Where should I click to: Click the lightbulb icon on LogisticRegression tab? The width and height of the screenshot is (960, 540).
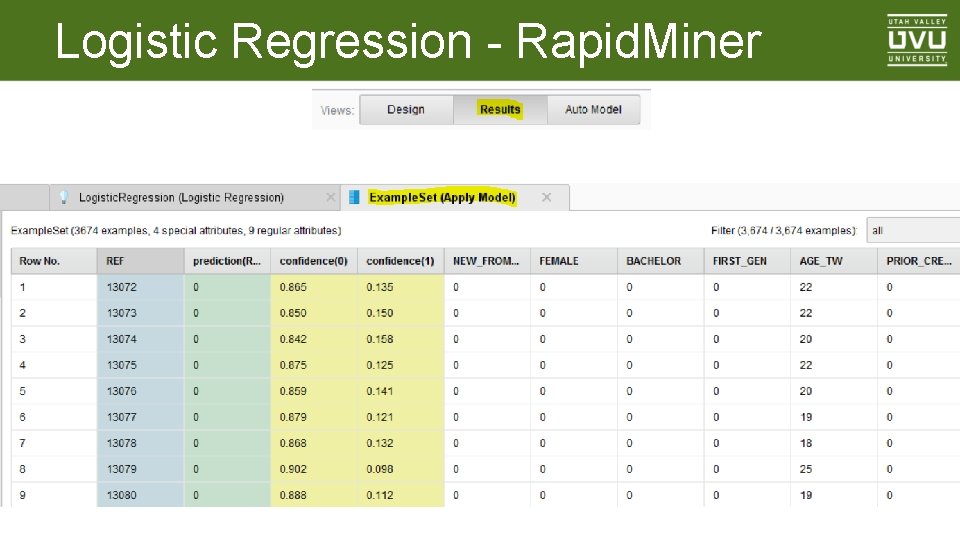(x=64, y=197)
